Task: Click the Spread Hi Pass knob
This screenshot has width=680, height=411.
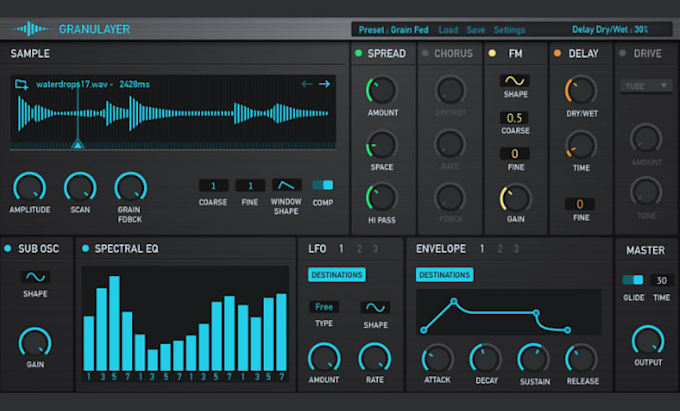Action: (382, 198)
